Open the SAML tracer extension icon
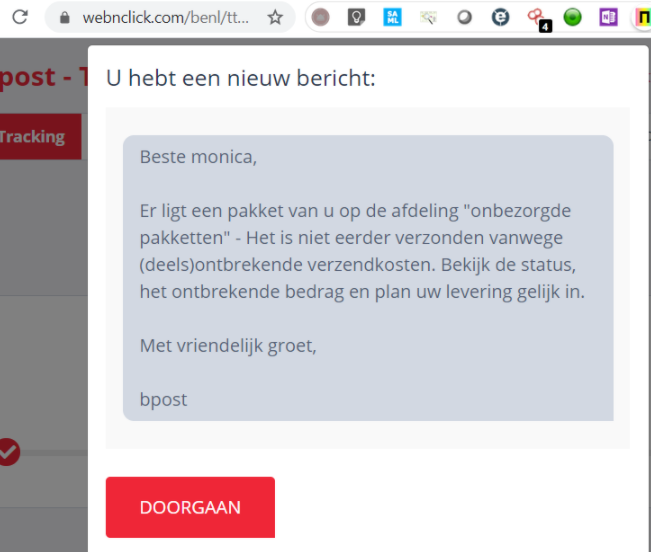 pos(392,17)
